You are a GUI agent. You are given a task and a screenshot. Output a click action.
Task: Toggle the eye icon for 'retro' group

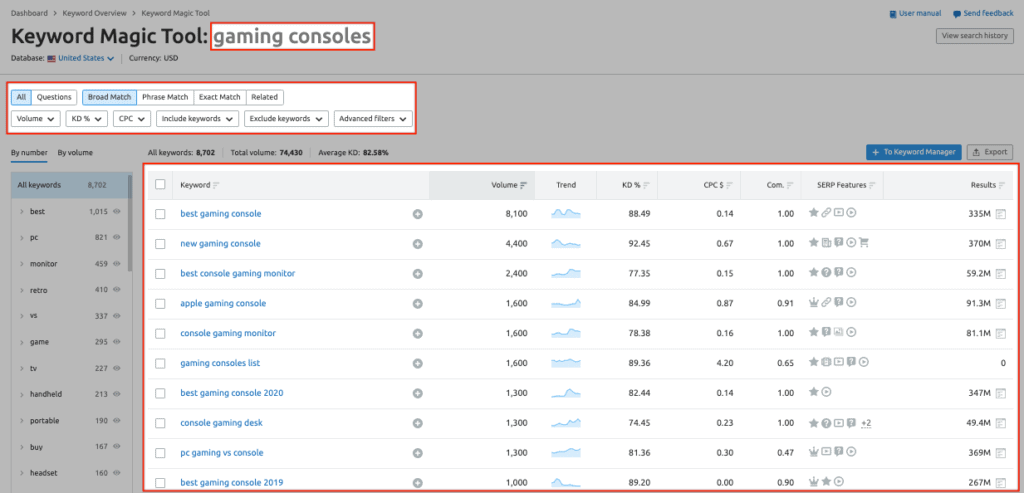(117, 290)
